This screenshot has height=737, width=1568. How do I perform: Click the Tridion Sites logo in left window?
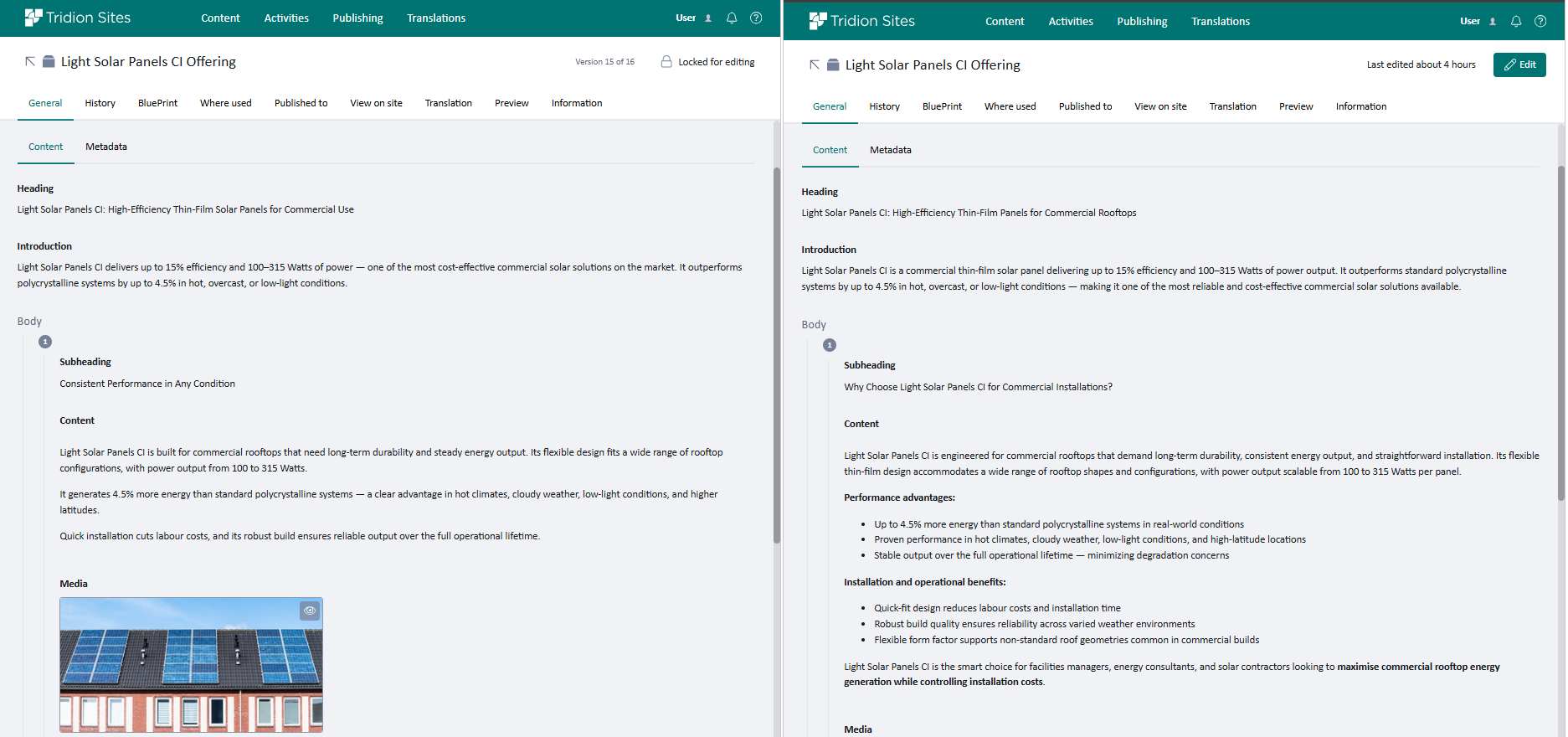77,18
